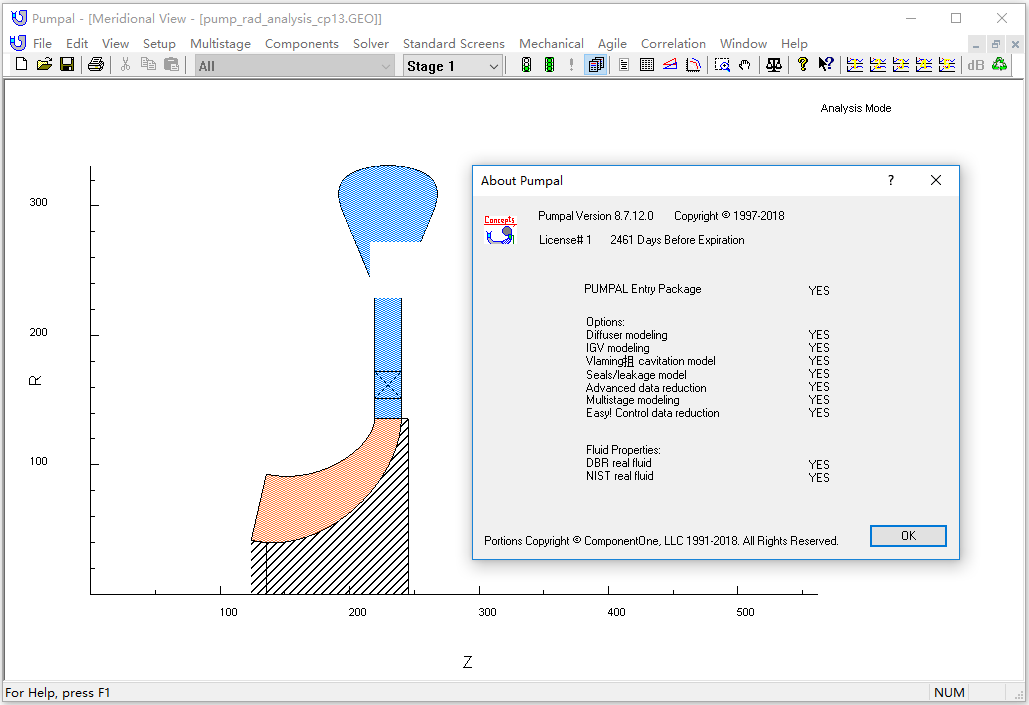Open the Multistage menu
Viewport: 1029px width, 705px height.
click(x=220, y=43)
